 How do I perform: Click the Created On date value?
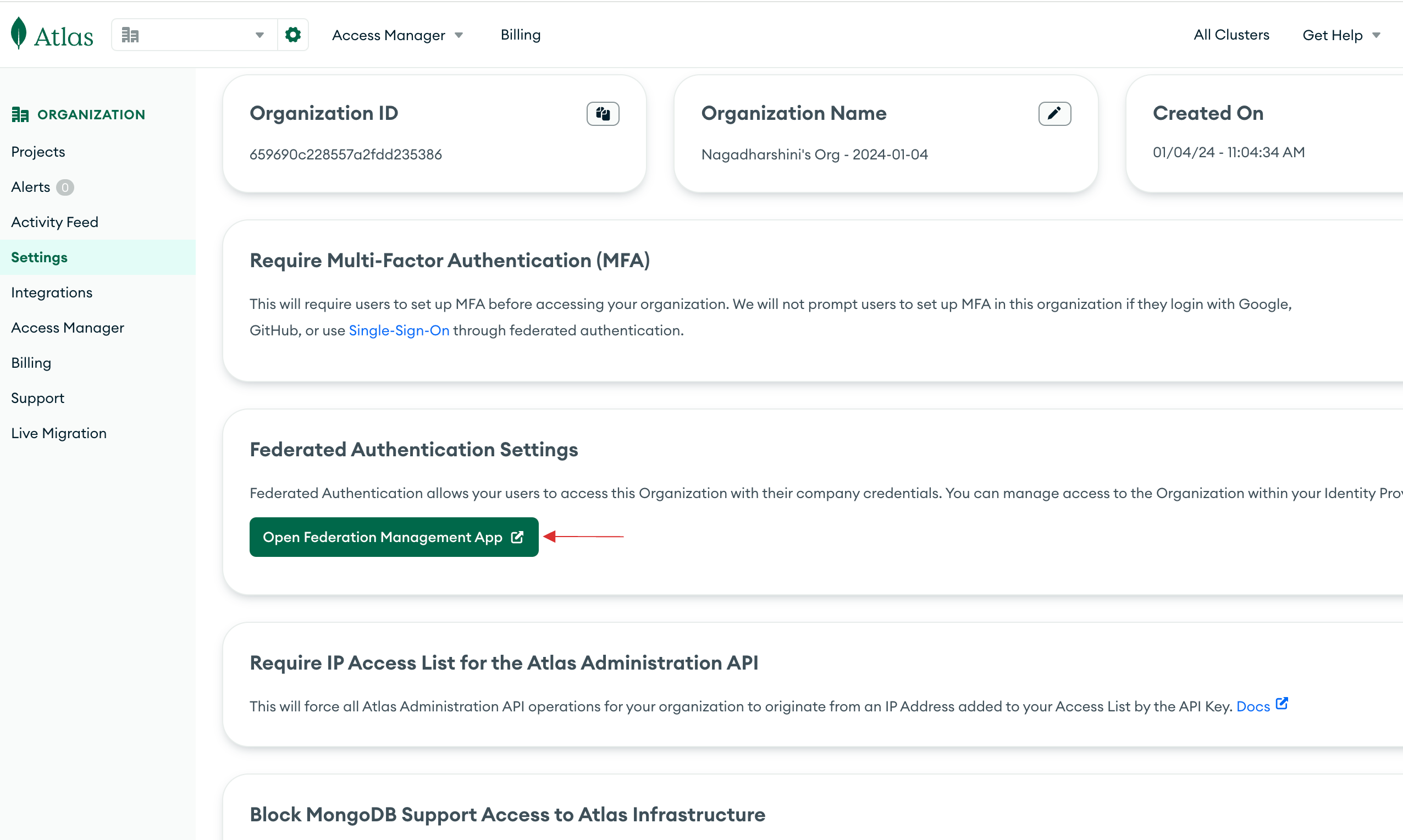(1228, 152)
